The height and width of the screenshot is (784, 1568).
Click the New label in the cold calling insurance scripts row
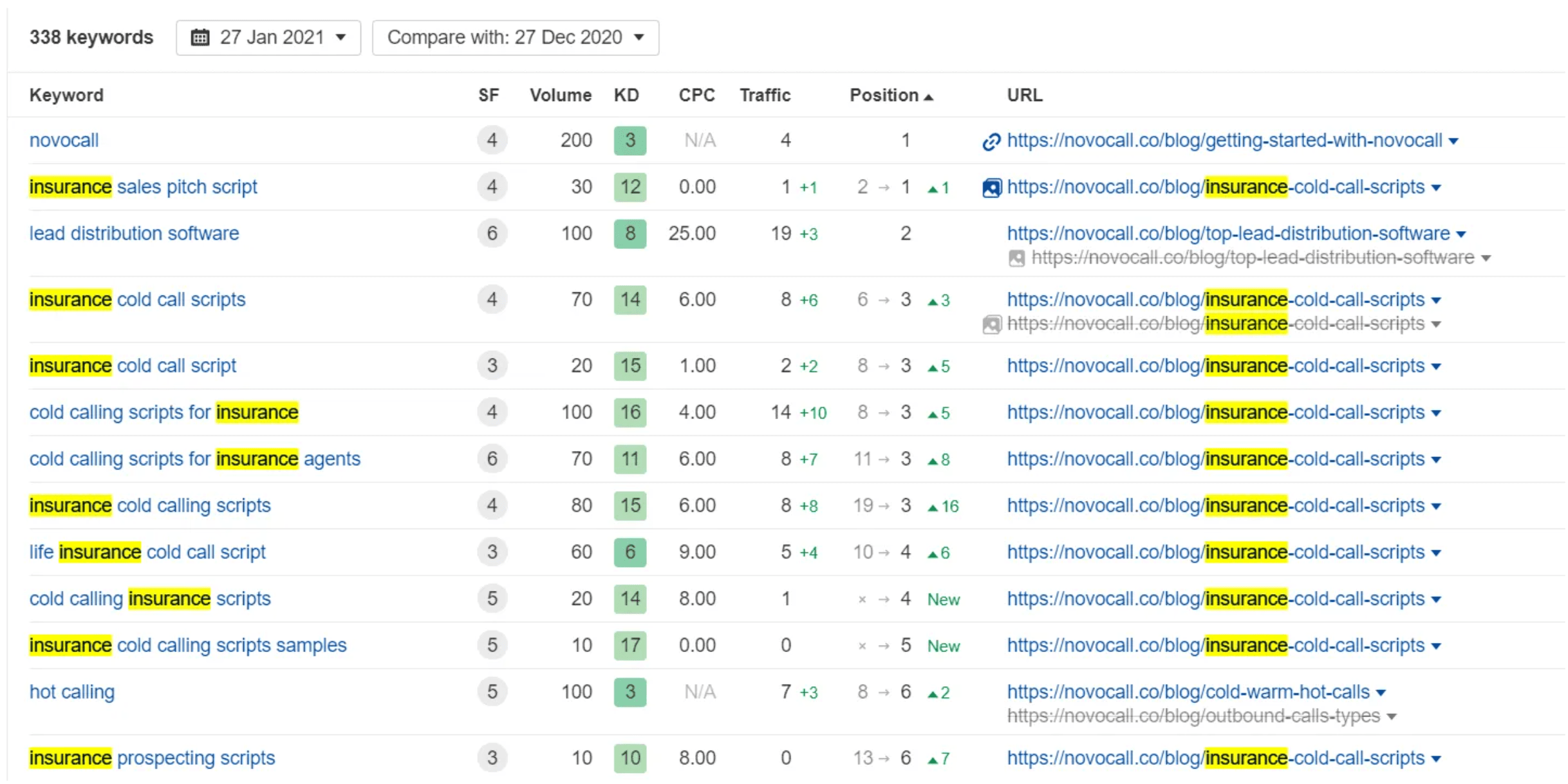[x=944, y=599]
